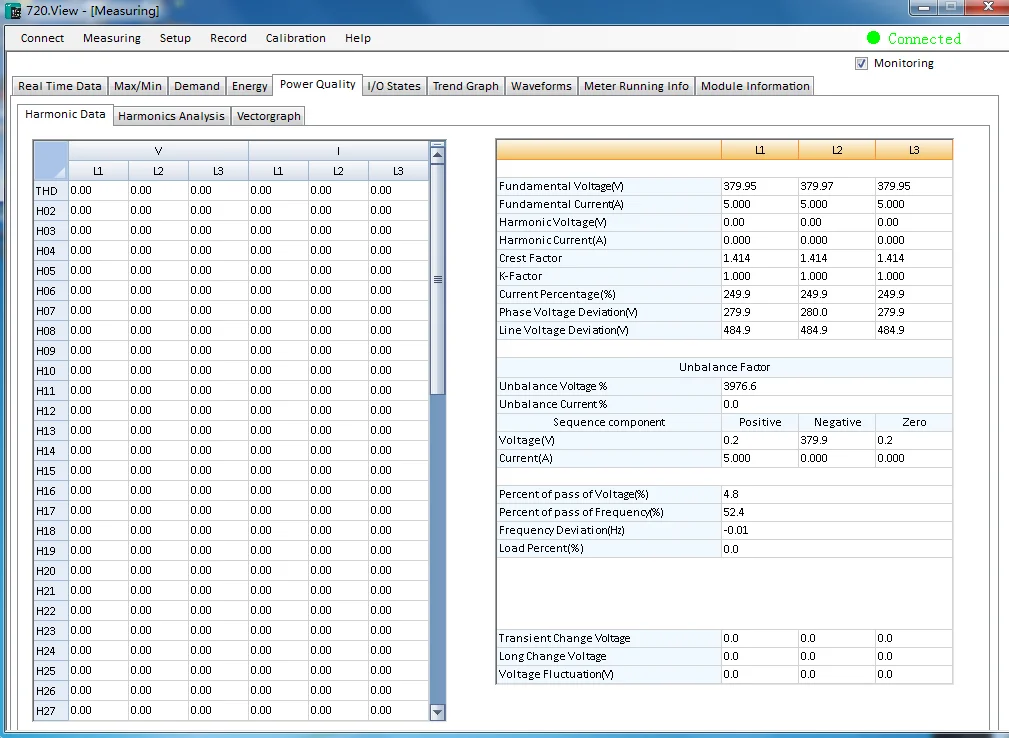Click the 720.View app icon in title bar

coord(14,12)
